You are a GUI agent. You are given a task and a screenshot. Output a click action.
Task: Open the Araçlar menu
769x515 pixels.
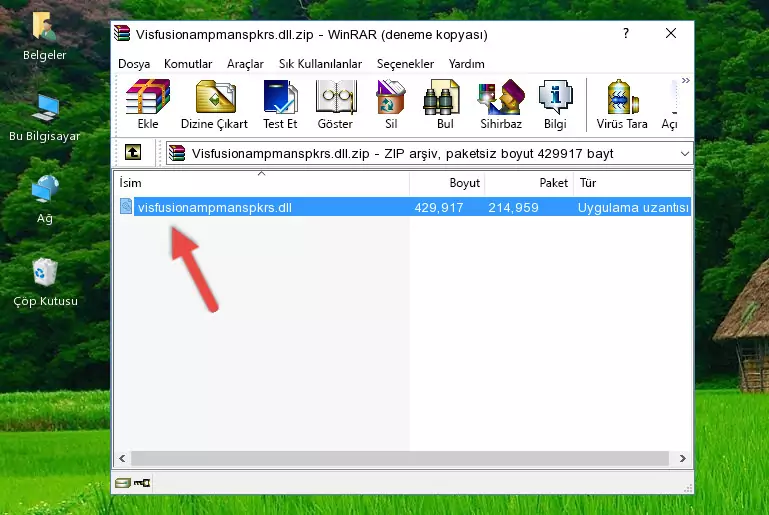pos(245,64)
